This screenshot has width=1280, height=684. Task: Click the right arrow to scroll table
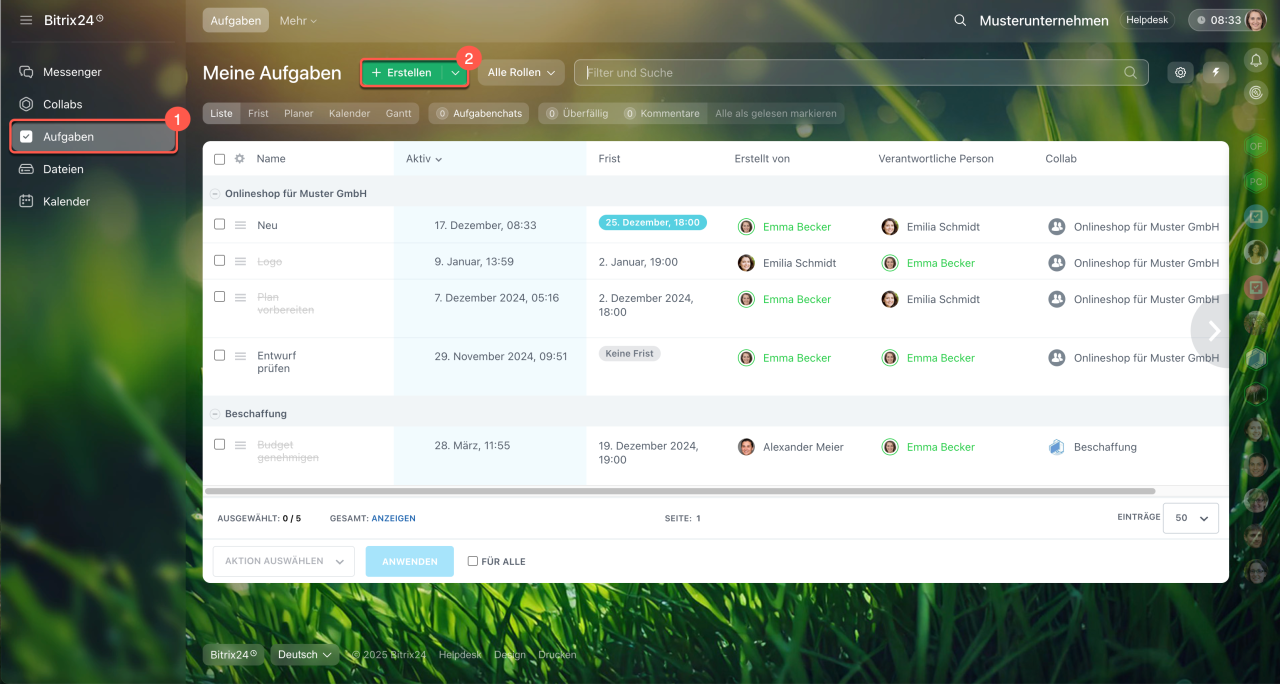[1214, 331]
